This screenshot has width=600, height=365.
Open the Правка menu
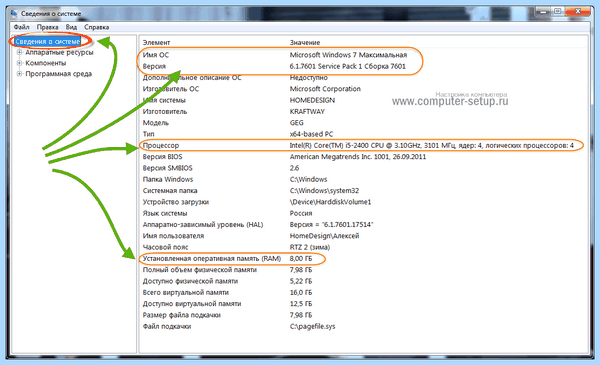(47, 27)
